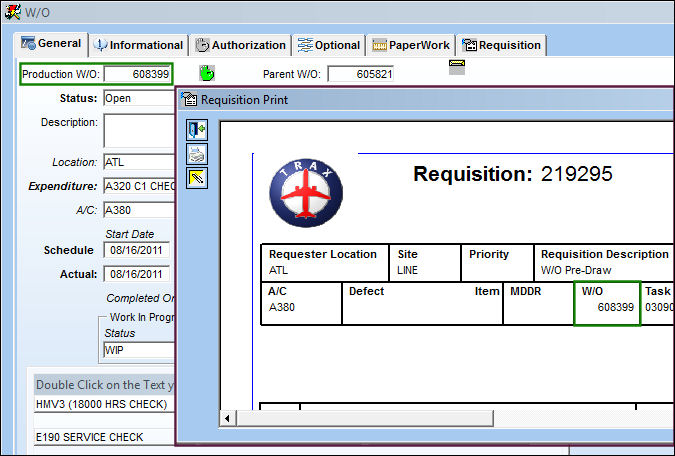Click the Requester Location ATL cell
Viewport: 675px width, 456px height.
(x=325, y=263)
